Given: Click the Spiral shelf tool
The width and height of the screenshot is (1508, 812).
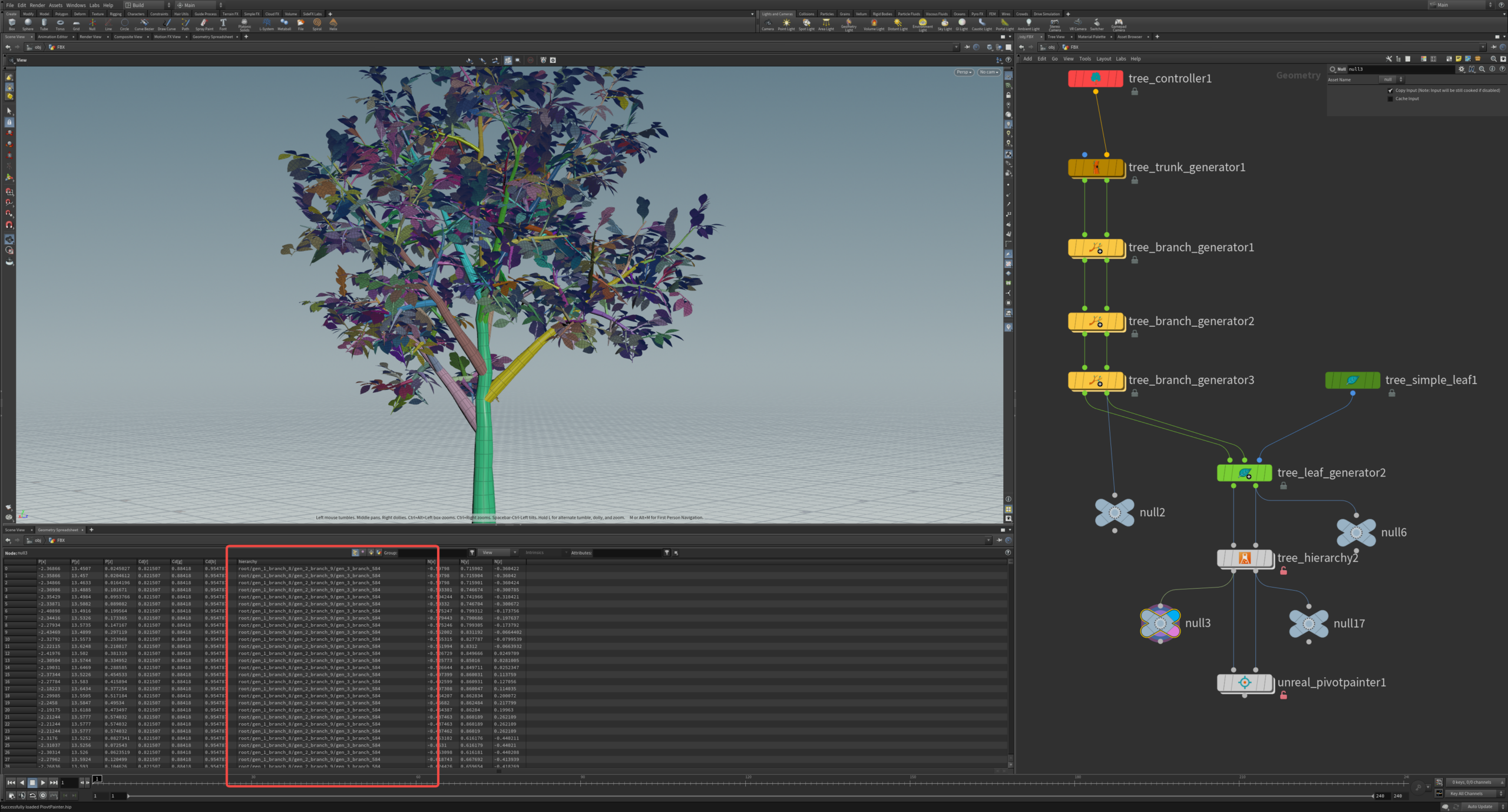Looking at the screenshot, I should point(317,24).
